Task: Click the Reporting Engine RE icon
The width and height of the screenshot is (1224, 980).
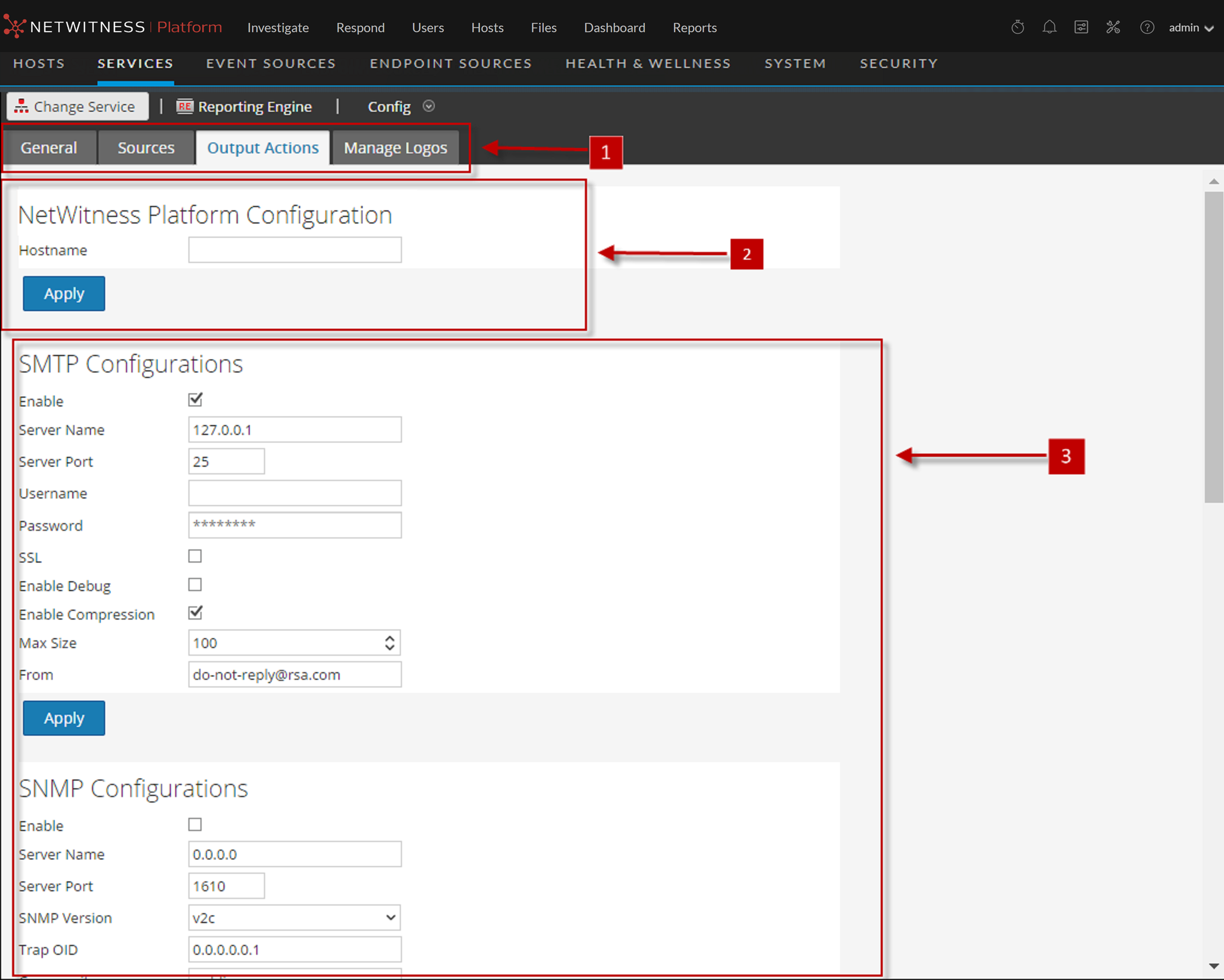Action: tap(185, 106)
